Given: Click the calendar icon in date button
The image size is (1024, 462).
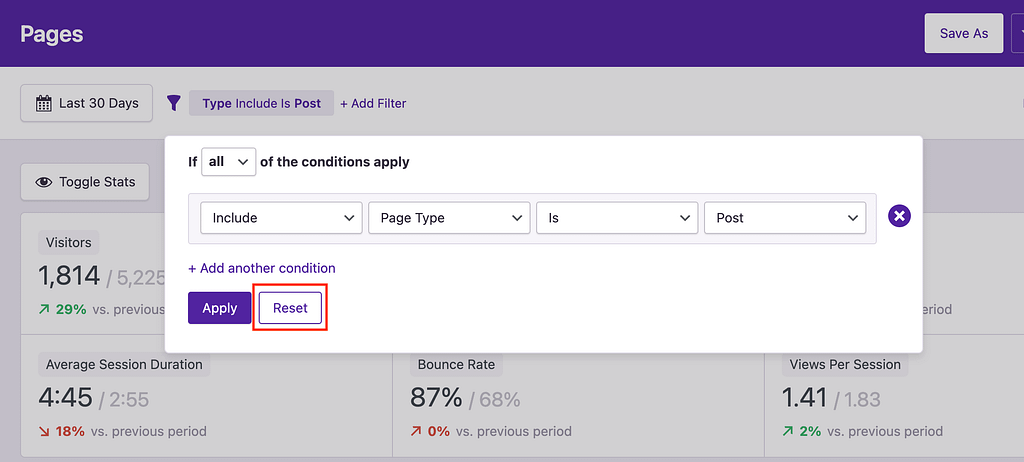Looking at the screenshot, I should pos(44,103).
